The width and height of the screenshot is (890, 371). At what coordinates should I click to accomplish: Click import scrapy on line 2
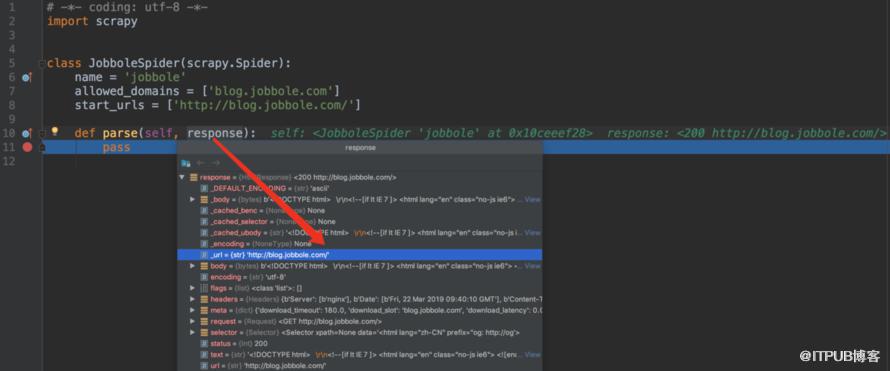[92, 22]
